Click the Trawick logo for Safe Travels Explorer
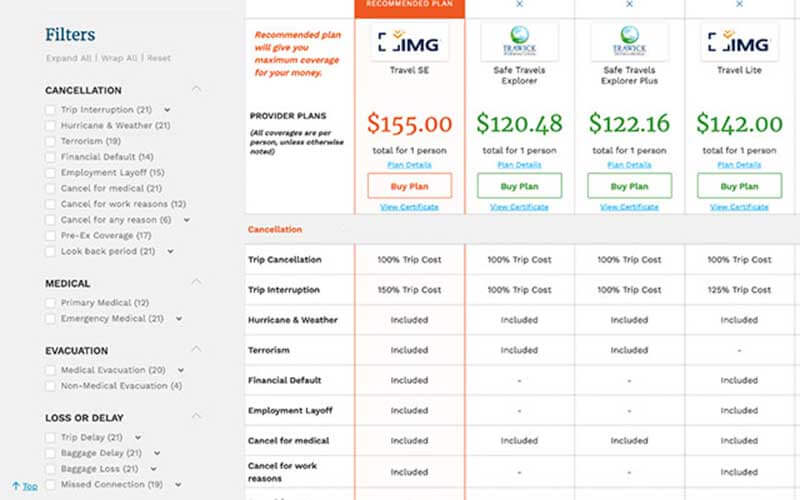Viewport: 800px width, 500px height. click(x=519, y=43)
